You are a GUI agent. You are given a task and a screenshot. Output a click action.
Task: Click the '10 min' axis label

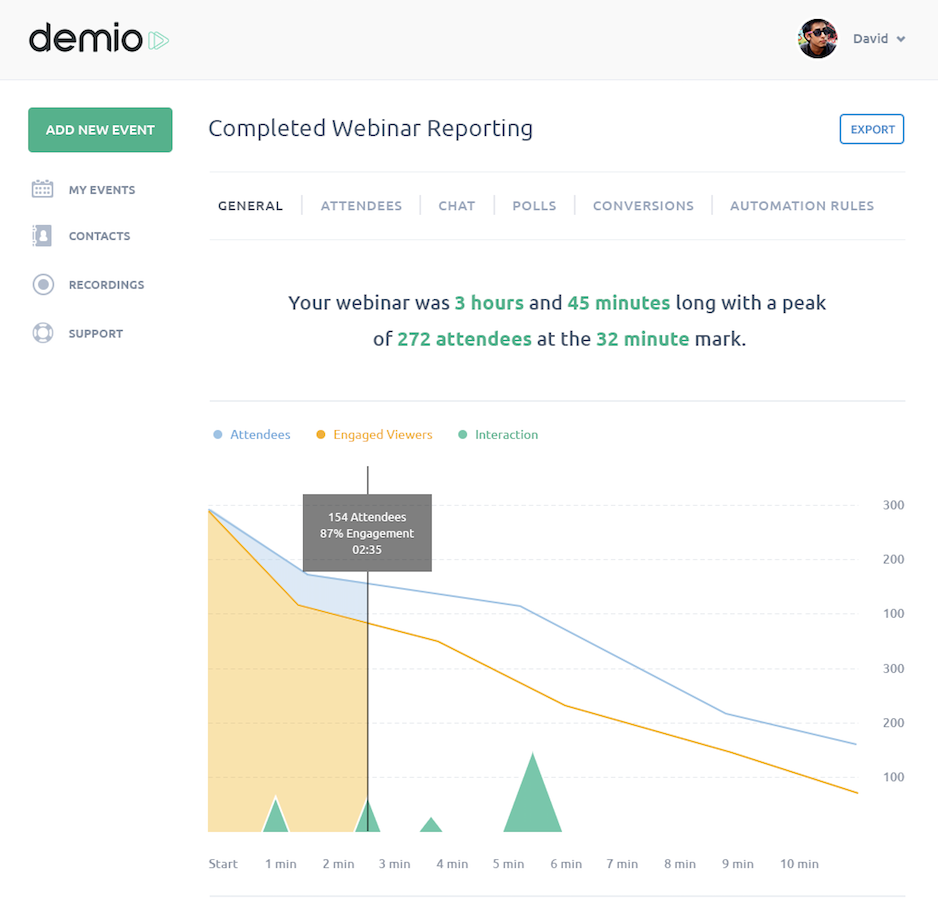(x=799, y=864)
